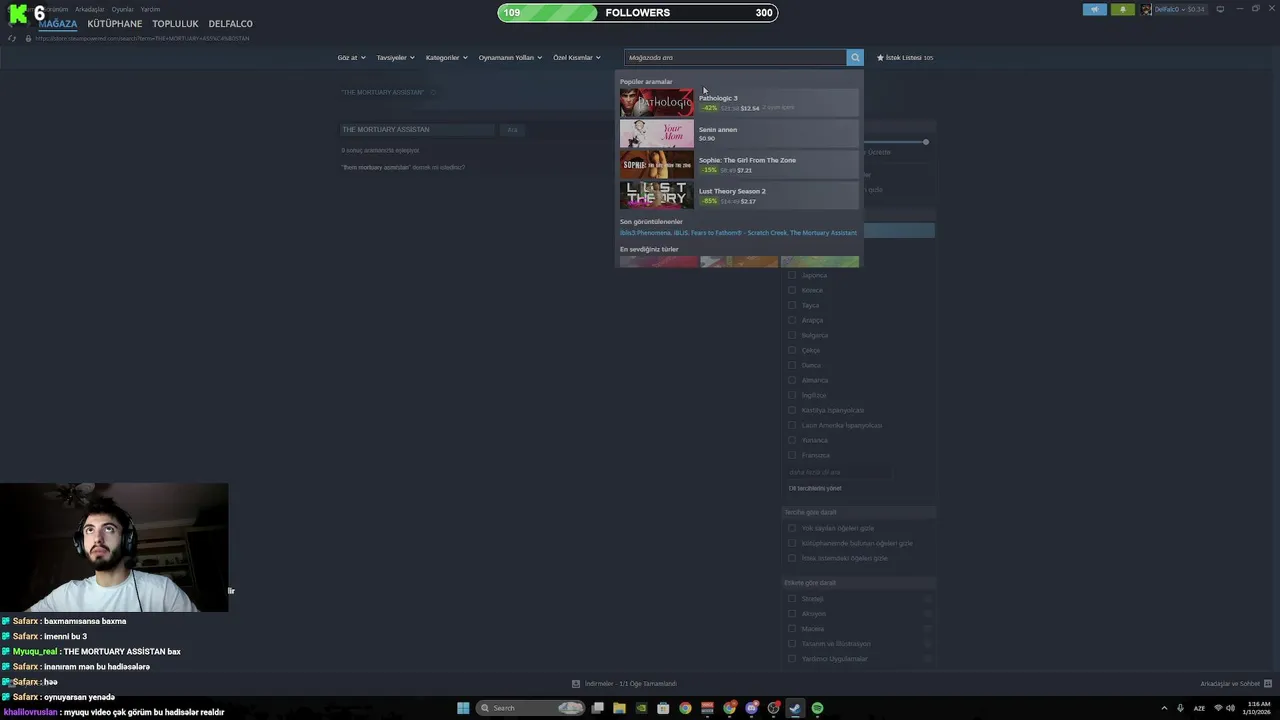This screenshot has width=1280, height=720.
Task: Open the Yardım menu
Action: click(150, 9)
